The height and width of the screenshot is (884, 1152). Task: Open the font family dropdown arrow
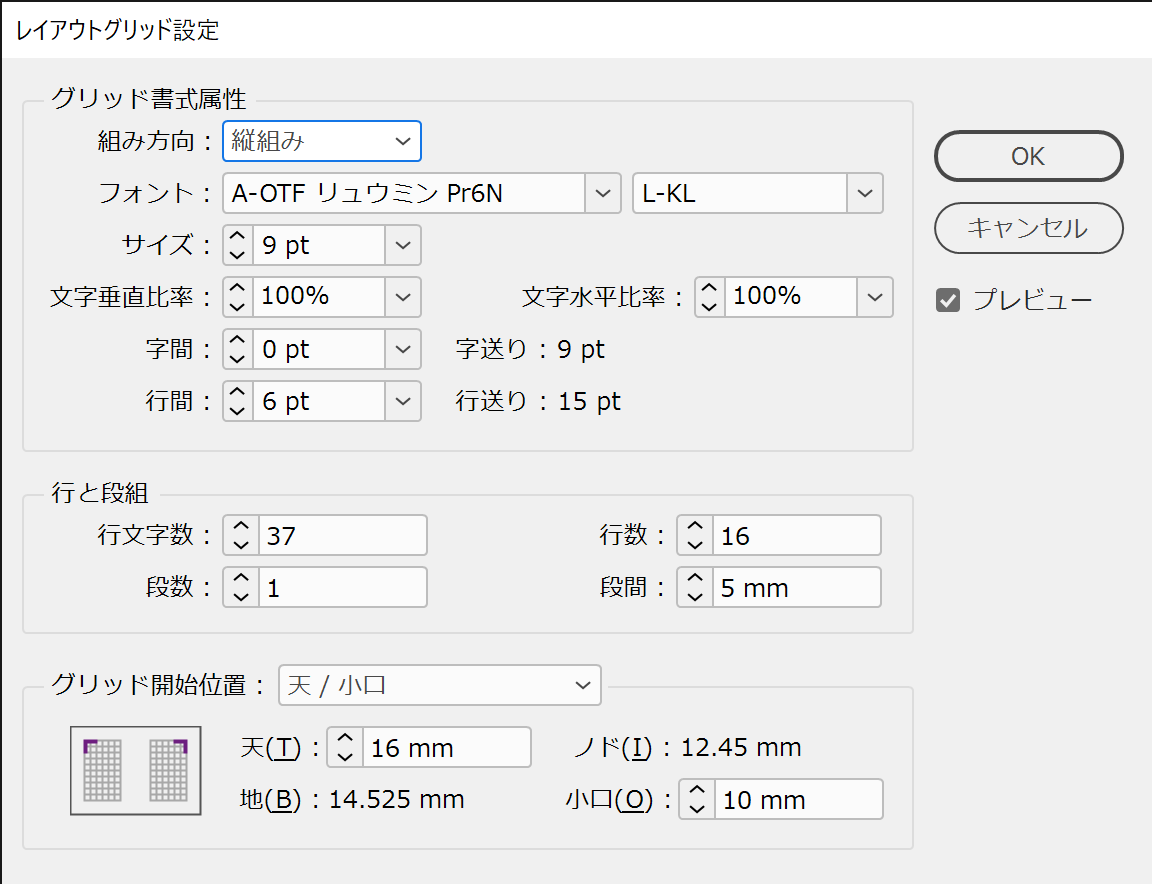point(603,193)
